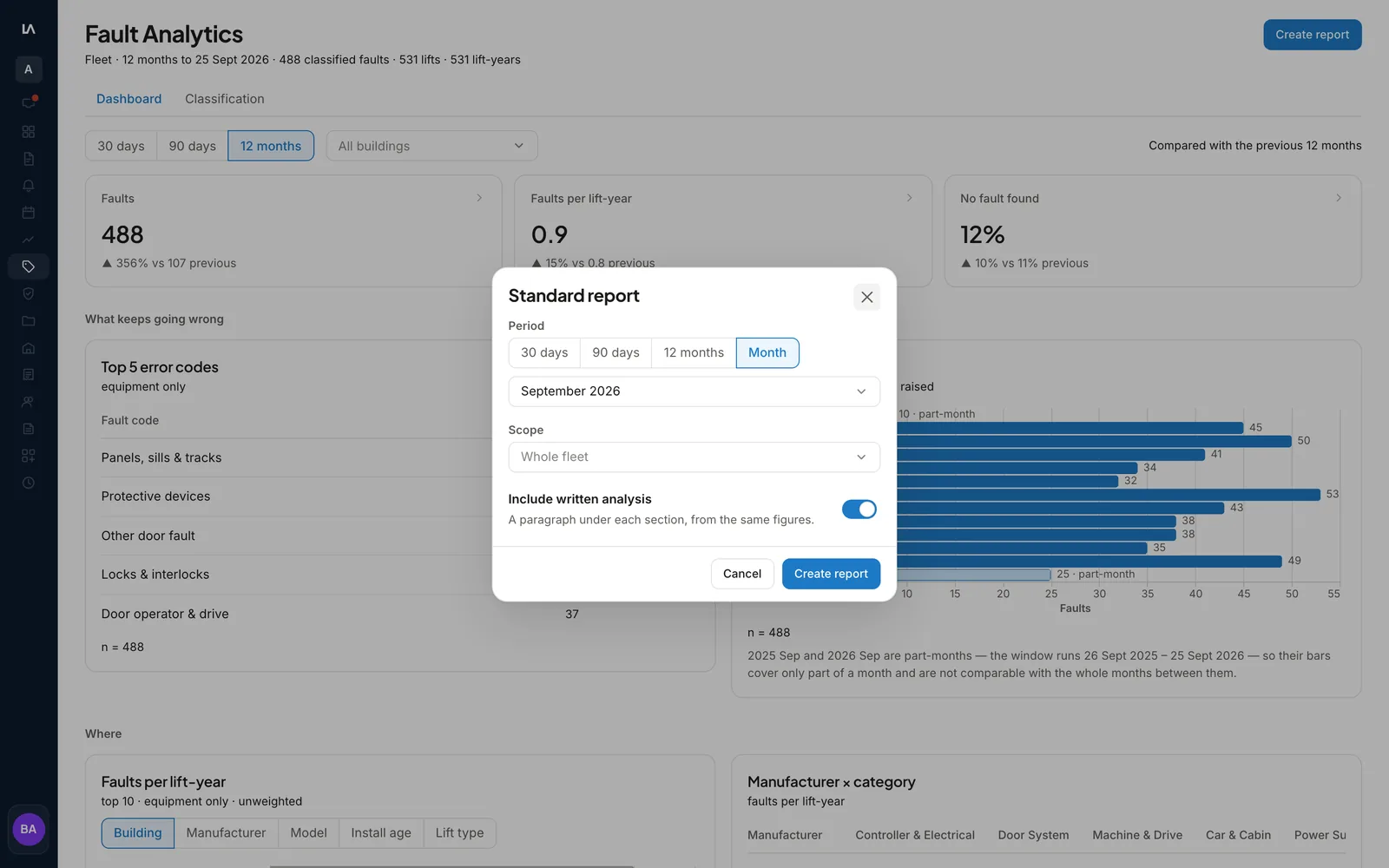Viewport: 1389px width, 868px height.
Task: Open the All buildings dropdown
Action: point(431,146)
